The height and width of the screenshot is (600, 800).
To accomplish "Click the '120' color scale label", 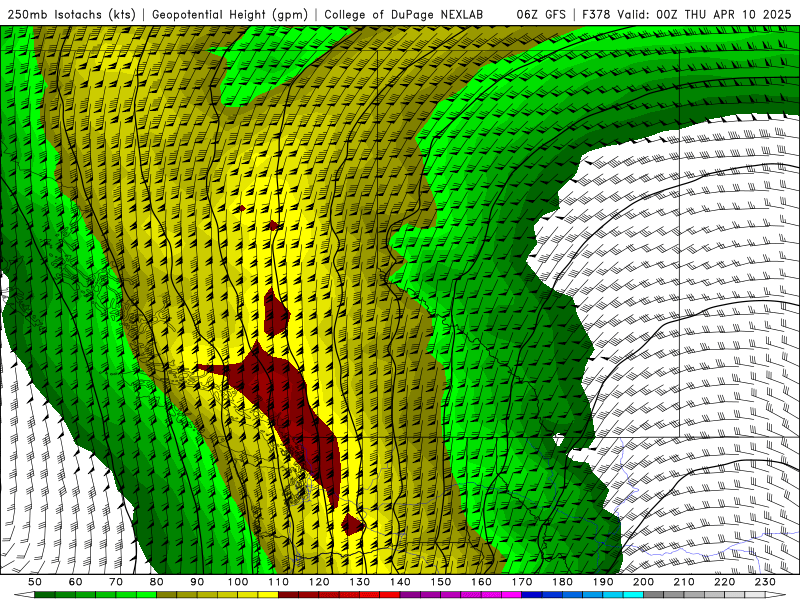I will pyautogui.click(x=319, y=582).
